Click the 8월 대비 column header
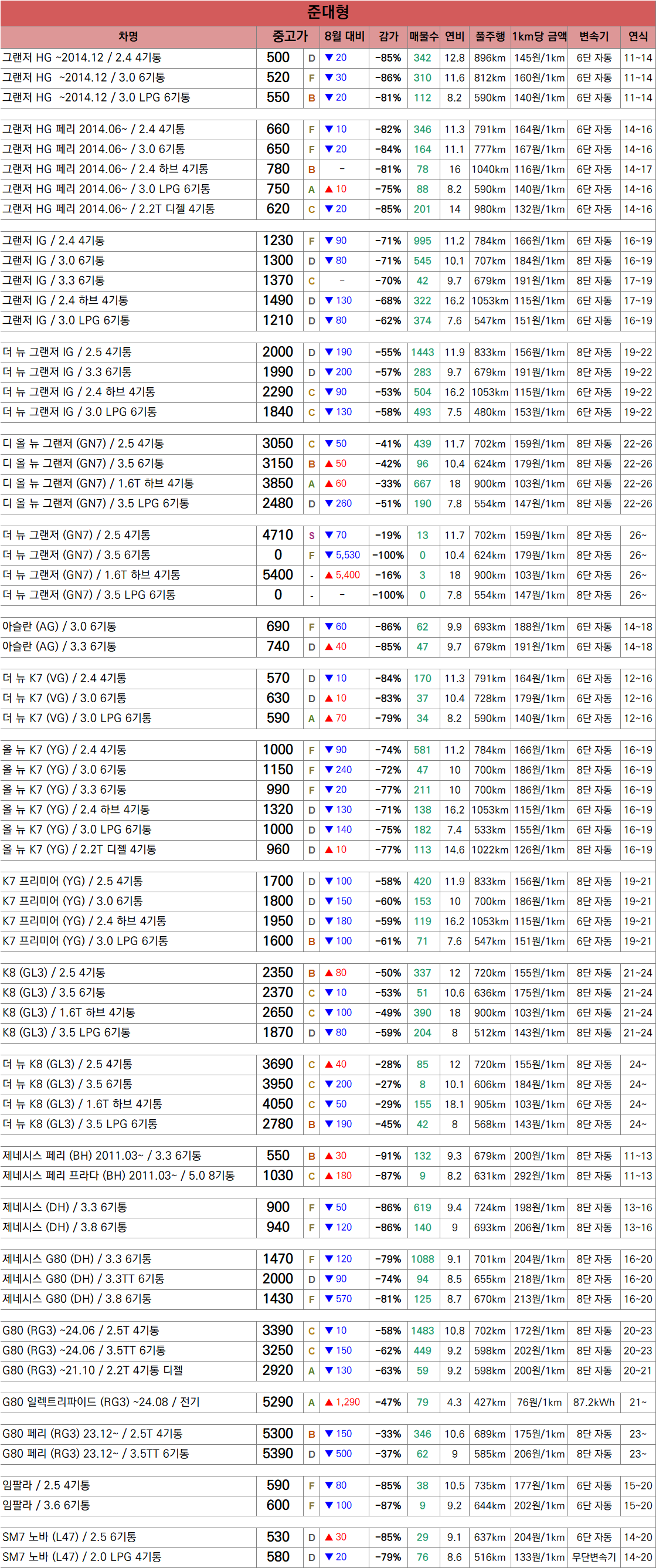 [x=345, y=36]
